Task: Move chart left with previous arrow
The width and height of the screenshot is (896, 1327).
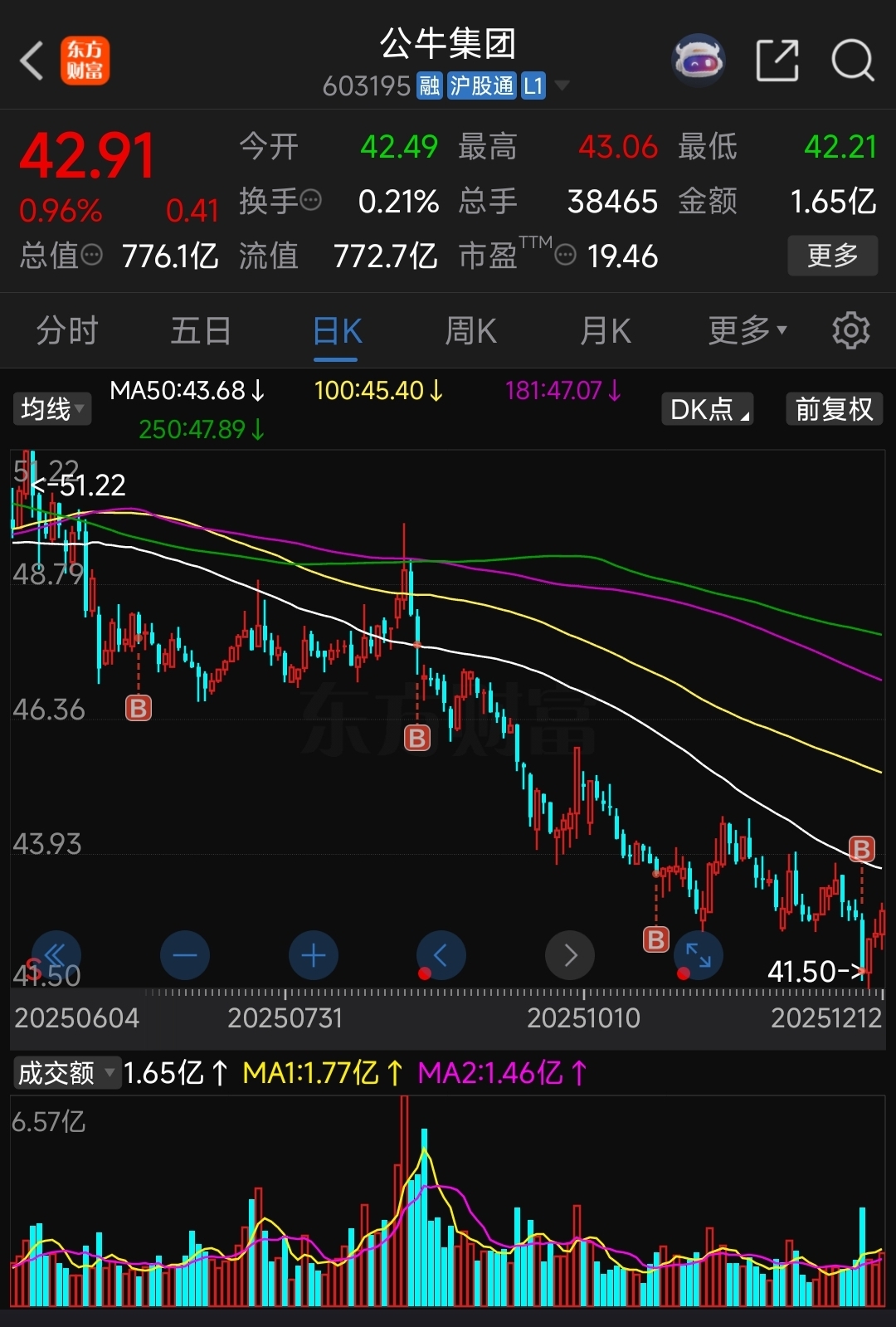Action: [x=441, y=955]
